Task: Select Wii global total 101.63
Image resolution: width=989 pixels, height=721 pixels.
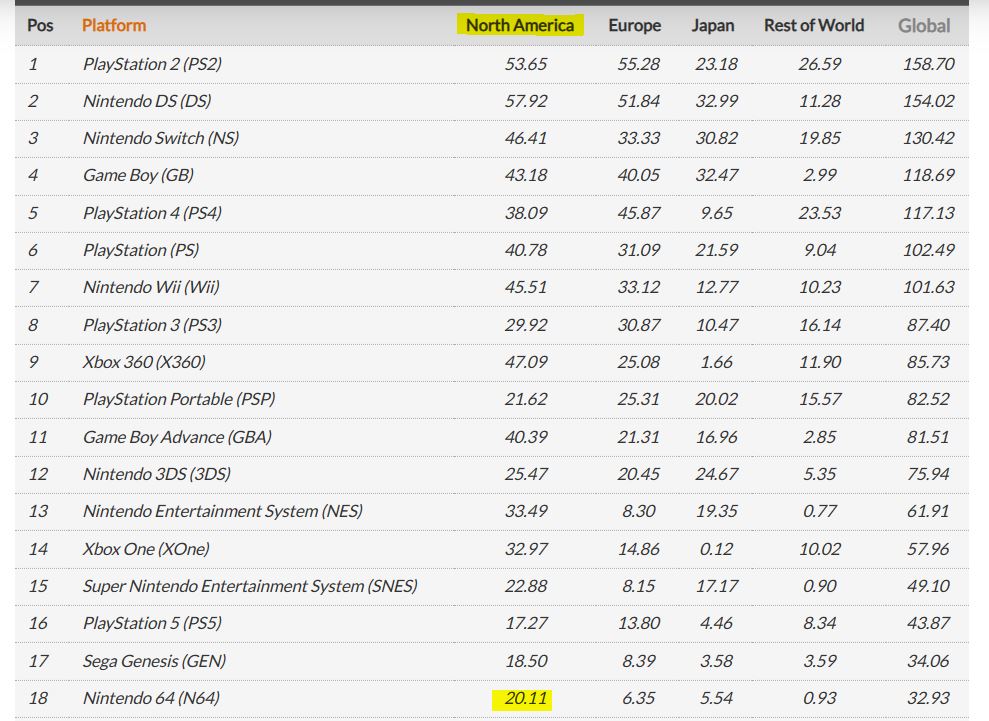Action: click(928, 287)
